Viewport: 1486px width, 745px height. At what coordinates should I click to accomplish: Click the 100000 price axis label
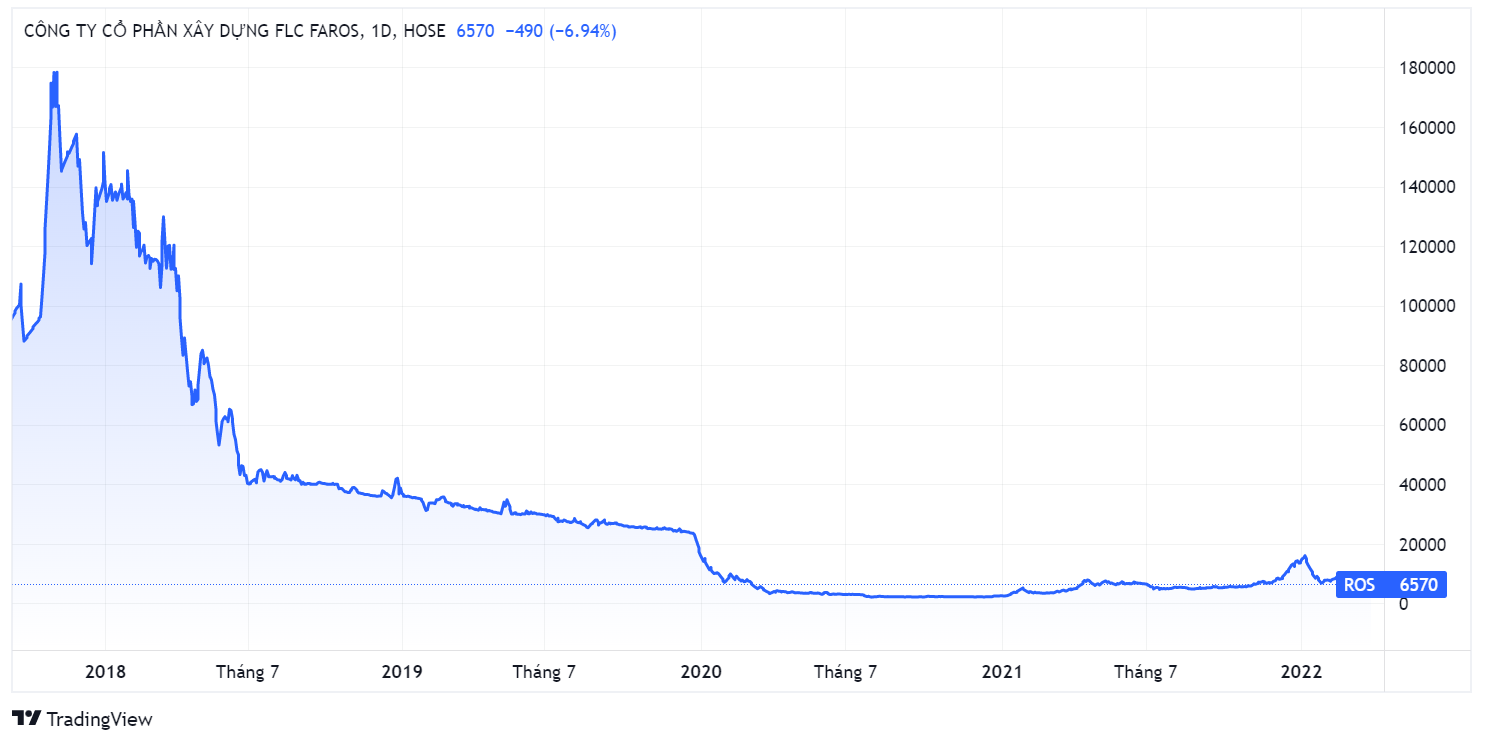[x=1425, y=306]
